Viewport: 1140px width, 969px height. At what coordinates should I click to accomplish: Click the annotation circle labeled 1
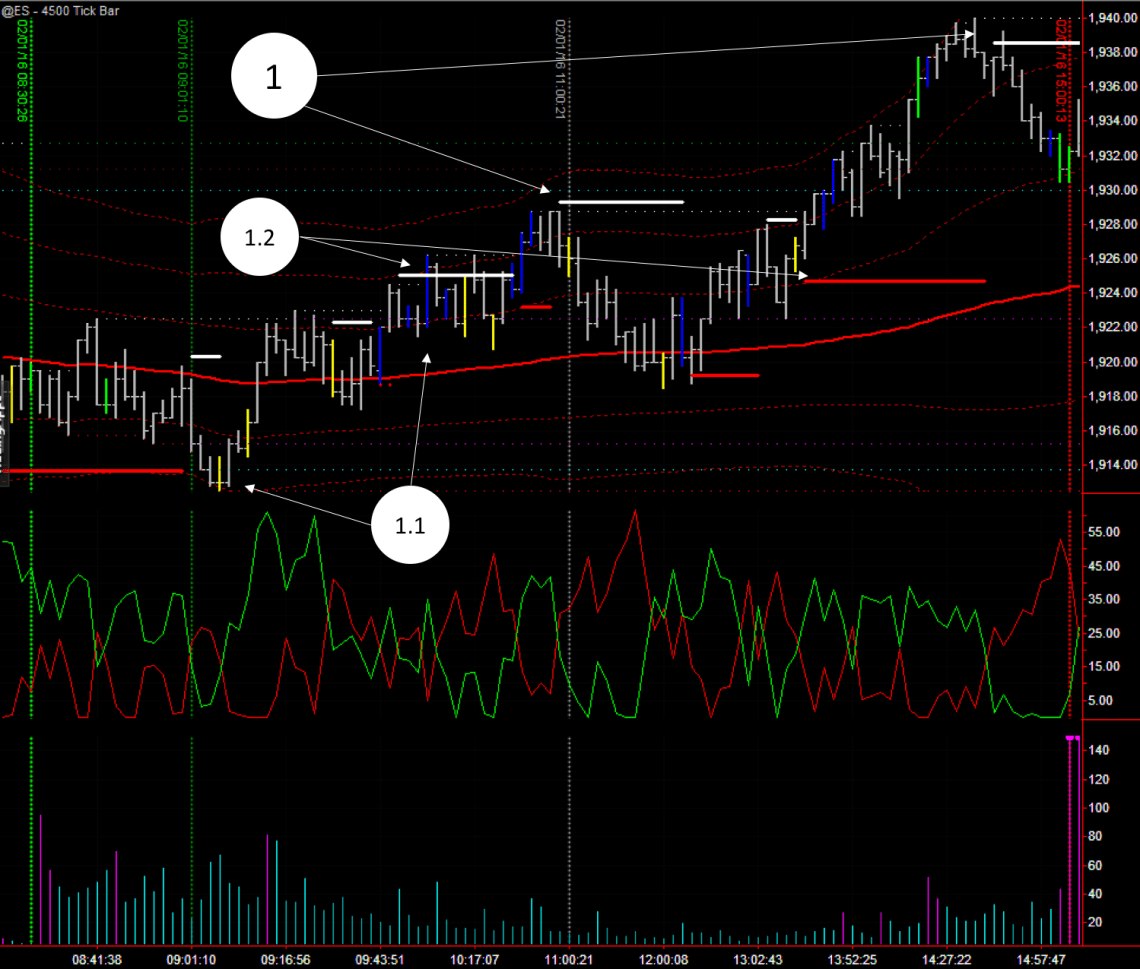click(274, 78)
